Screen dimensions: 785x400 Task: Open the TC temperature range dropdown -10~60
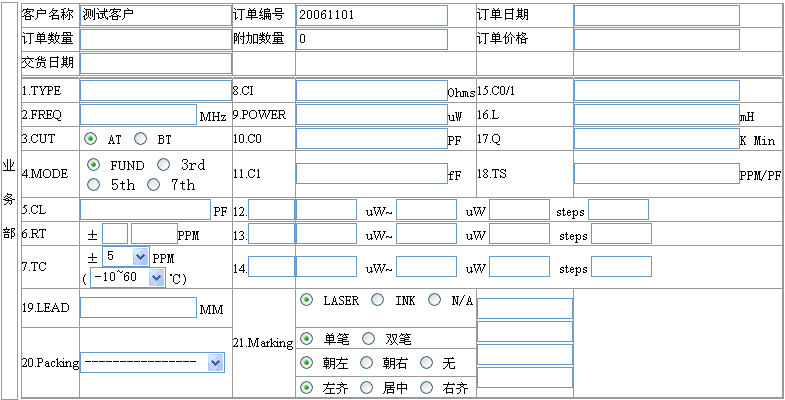(128, 277)
